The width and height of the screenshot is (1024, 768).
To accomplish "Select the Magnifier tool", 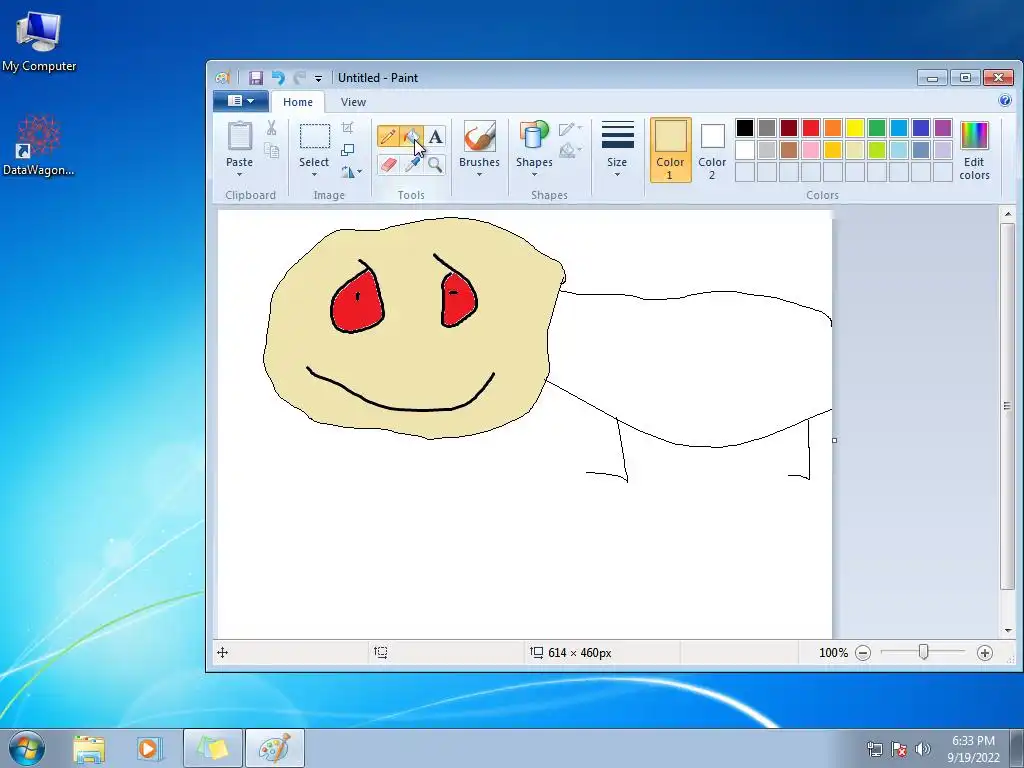I will [435, 165].
